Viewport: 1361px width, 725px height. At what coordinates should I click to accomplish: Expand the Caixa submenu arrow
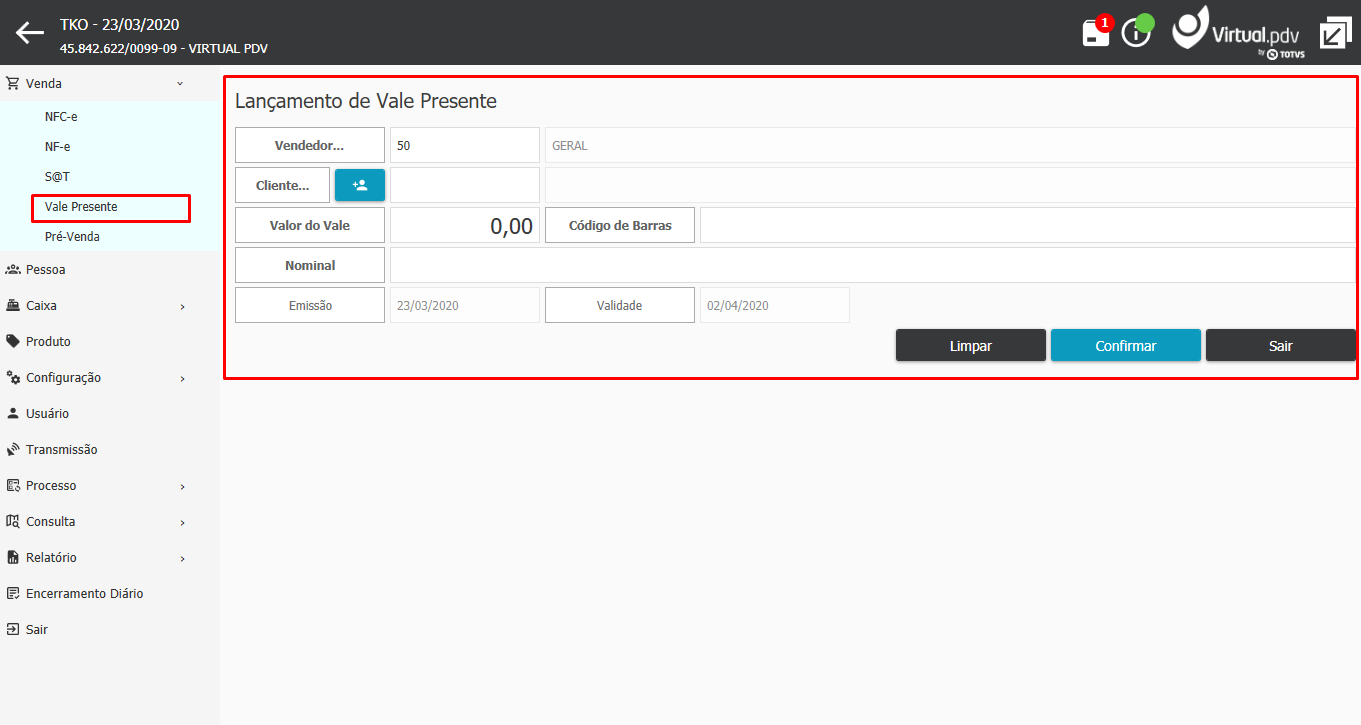pyautogui.click(x=182, y=307)
